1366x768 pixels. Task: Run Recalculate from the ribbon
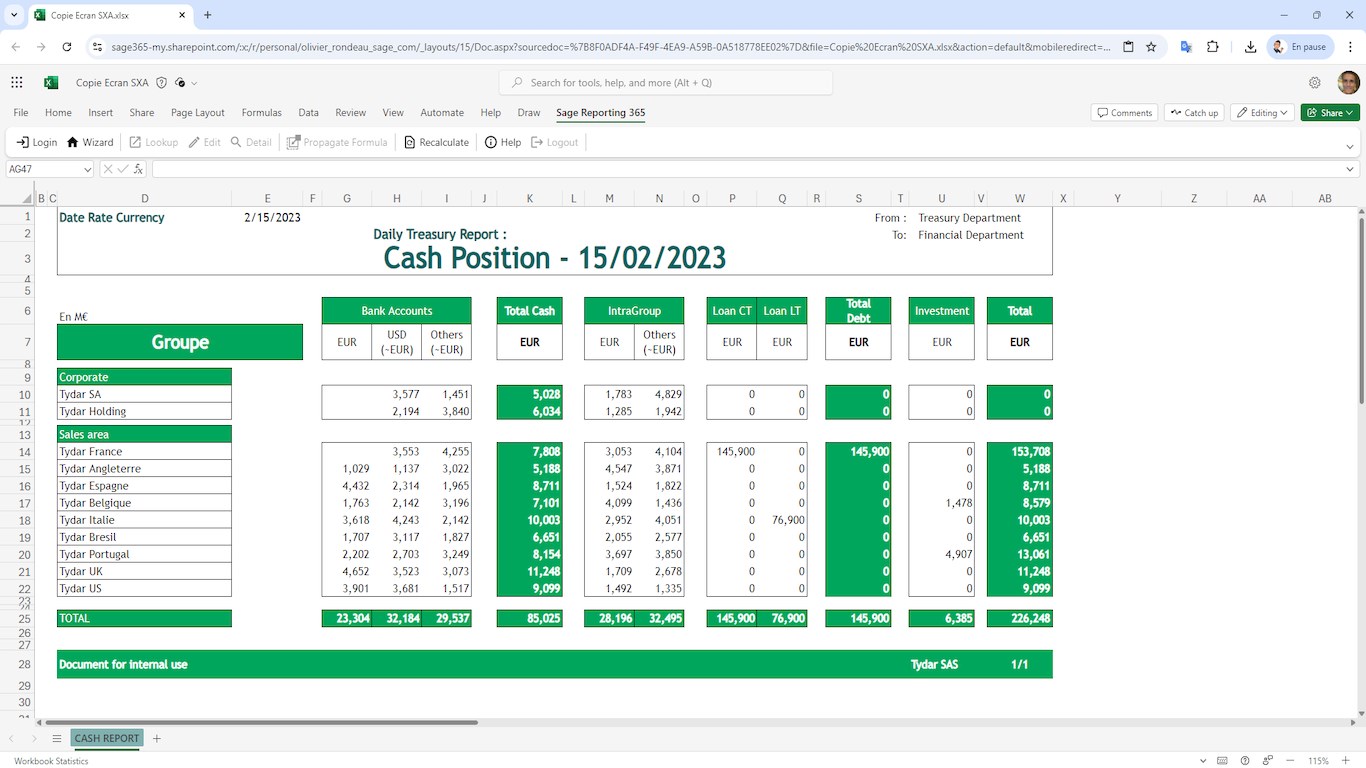click(x=436, y=142)
